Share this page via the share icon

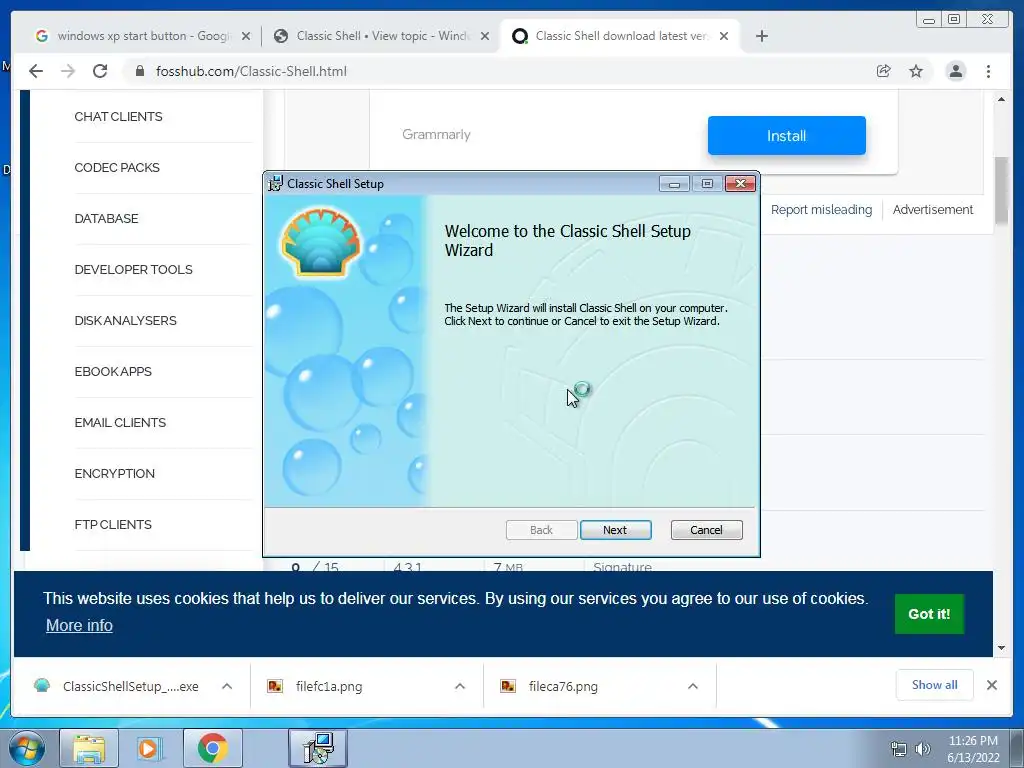click(884, 71)
